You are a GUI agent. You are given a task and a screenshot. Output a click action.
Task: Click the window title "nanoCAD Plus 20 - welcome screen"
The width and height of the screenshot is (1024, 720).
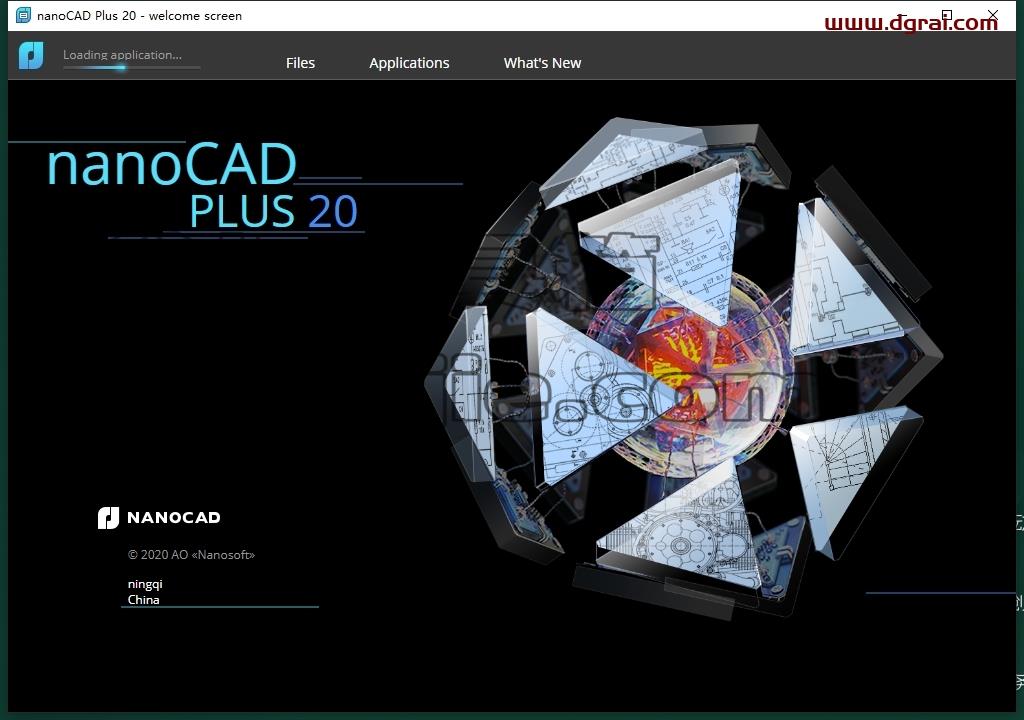[x=139, y=16]
